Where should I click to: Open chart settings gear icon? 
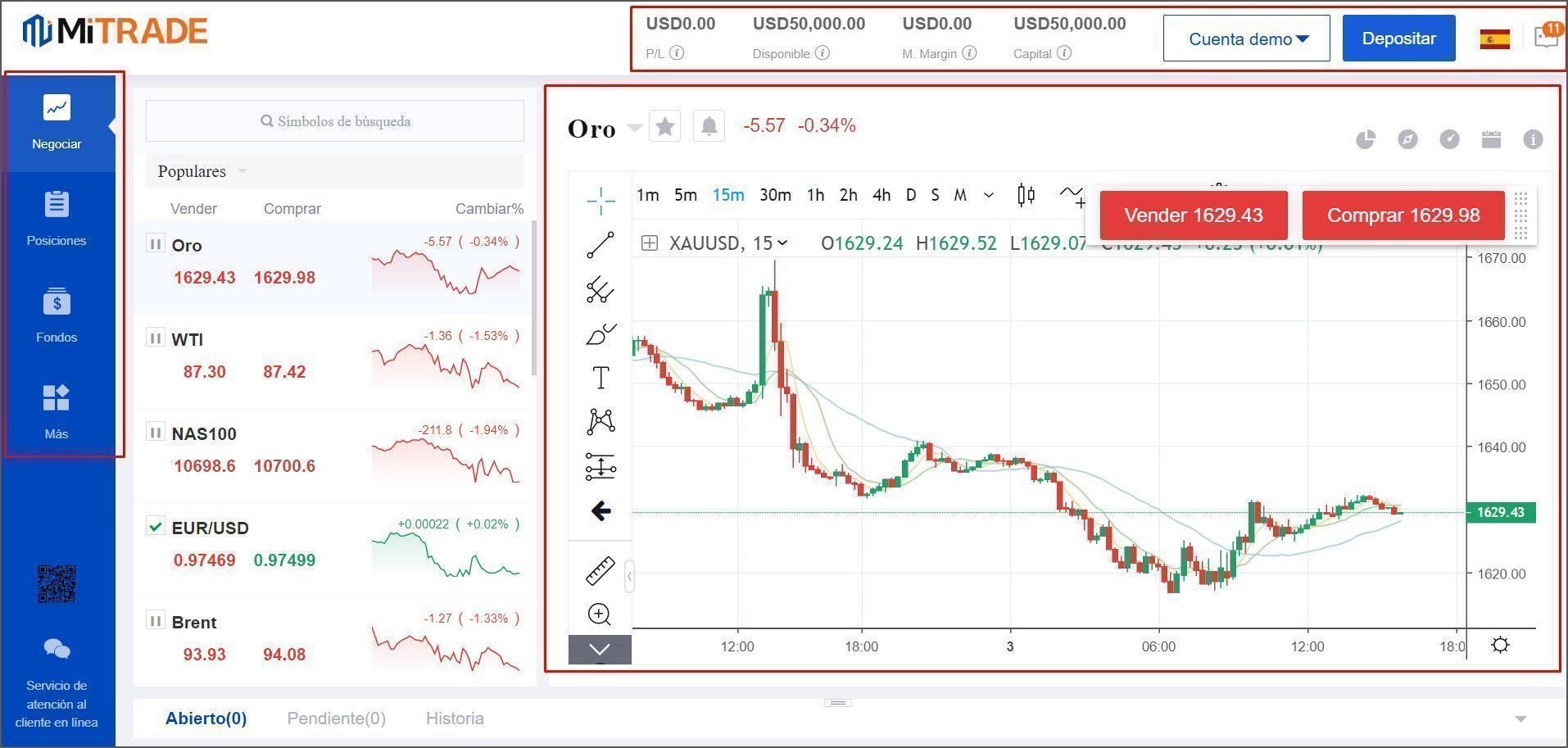coord(1500,646)
